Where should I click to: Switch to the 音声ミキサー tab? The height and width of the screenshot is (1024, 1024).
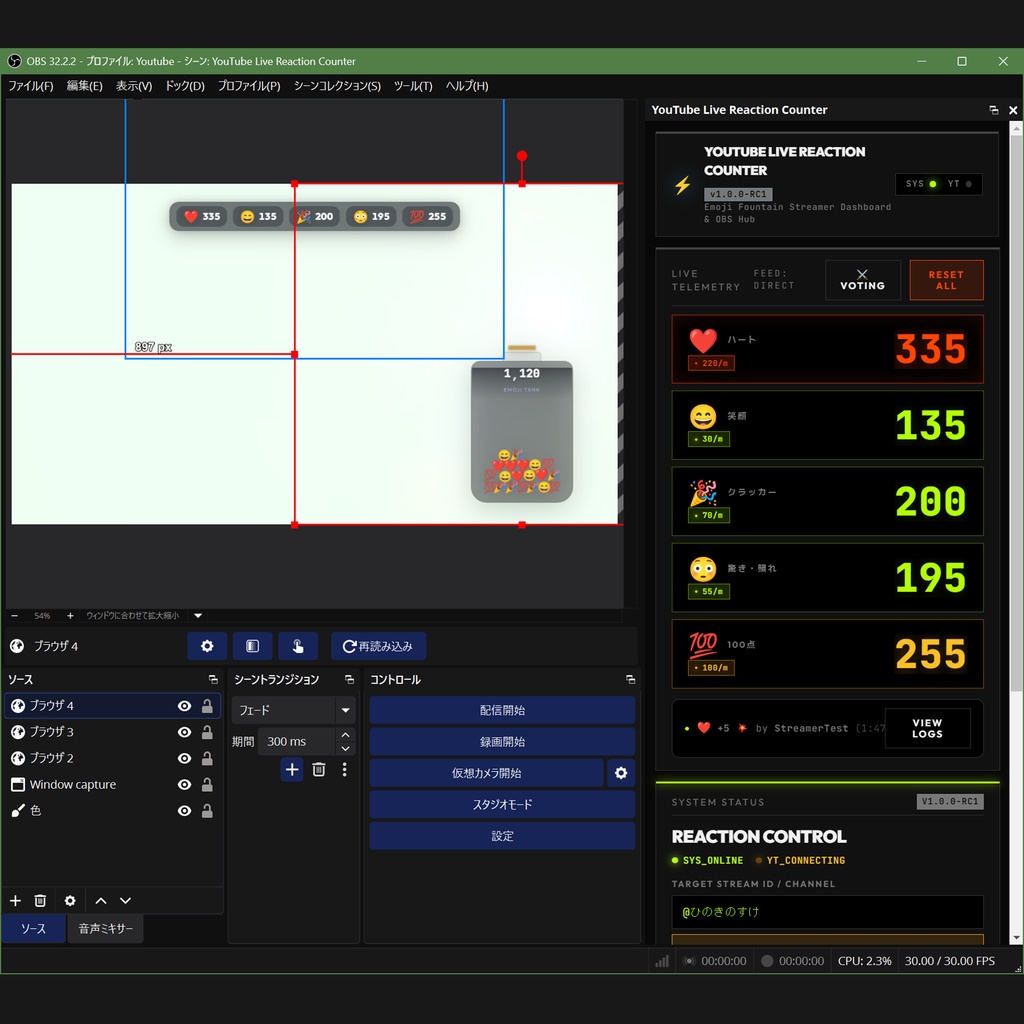[105, 929]
